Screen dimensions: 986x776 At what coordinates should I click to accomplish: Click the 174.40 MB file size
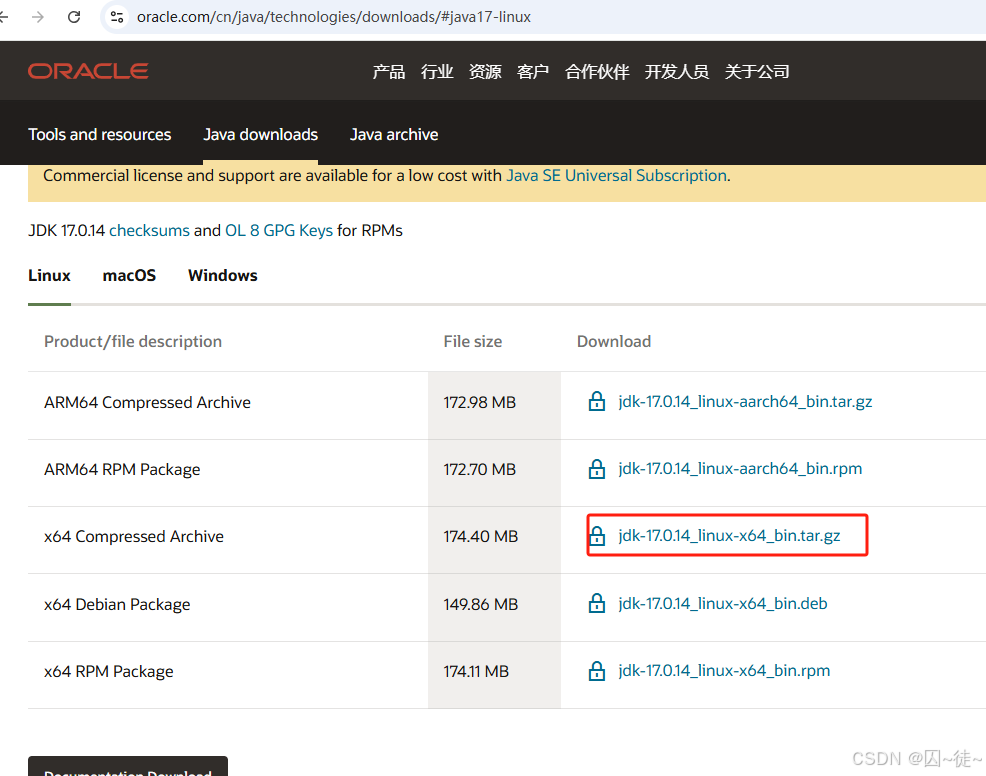click(480, 536)
